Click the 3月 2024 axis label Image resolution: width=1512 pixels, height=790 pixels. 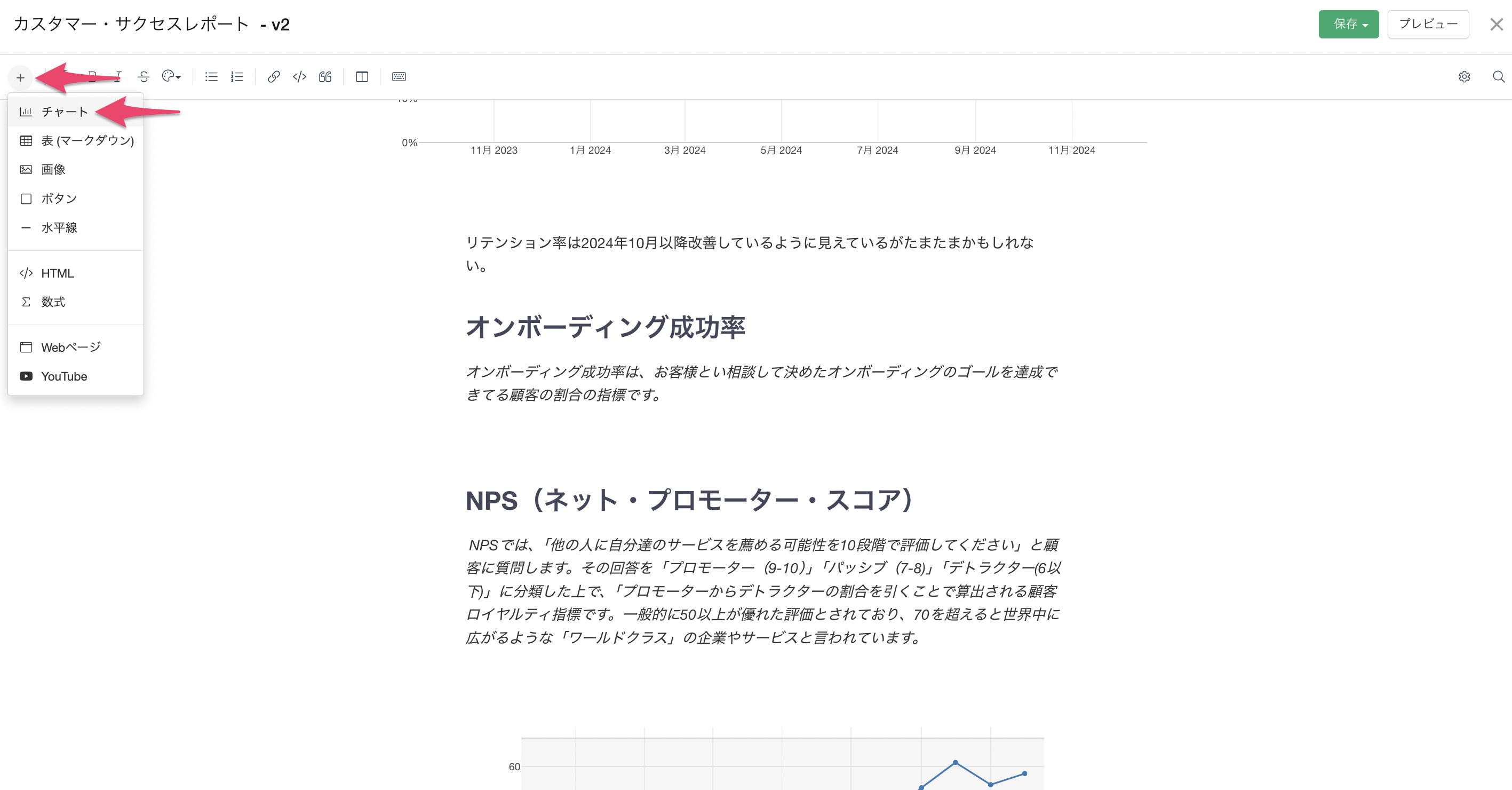685,151
